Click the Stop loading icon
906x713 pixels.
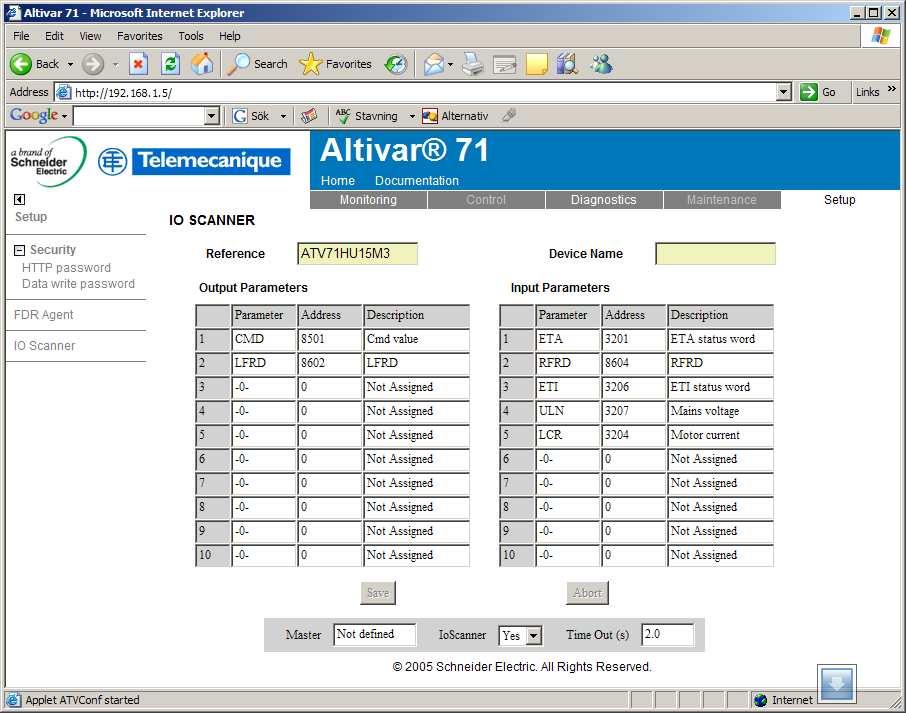click(138, 64)
